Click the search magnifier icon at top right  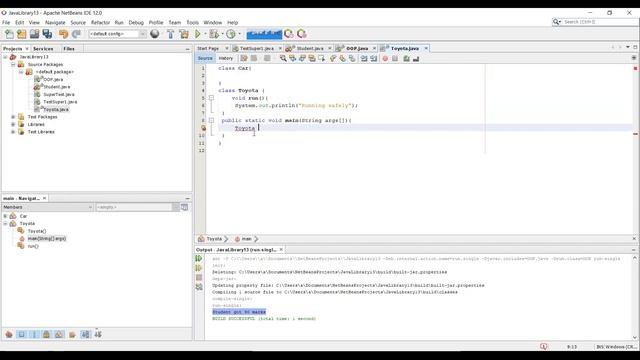click(x=556, y=22)
